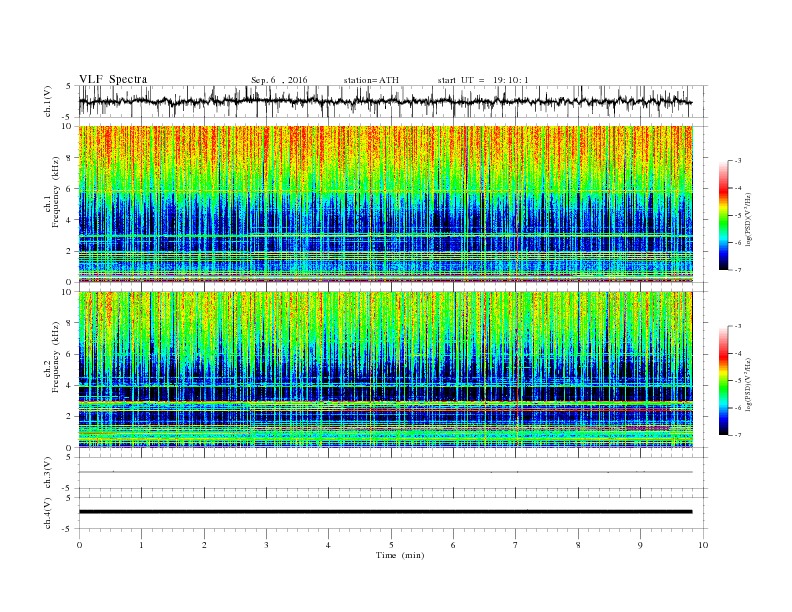The height and width of the screenshot is (612, 792).
Task: Click the ch.2 spectrogram color bar
Action: [x=723, y=380]
